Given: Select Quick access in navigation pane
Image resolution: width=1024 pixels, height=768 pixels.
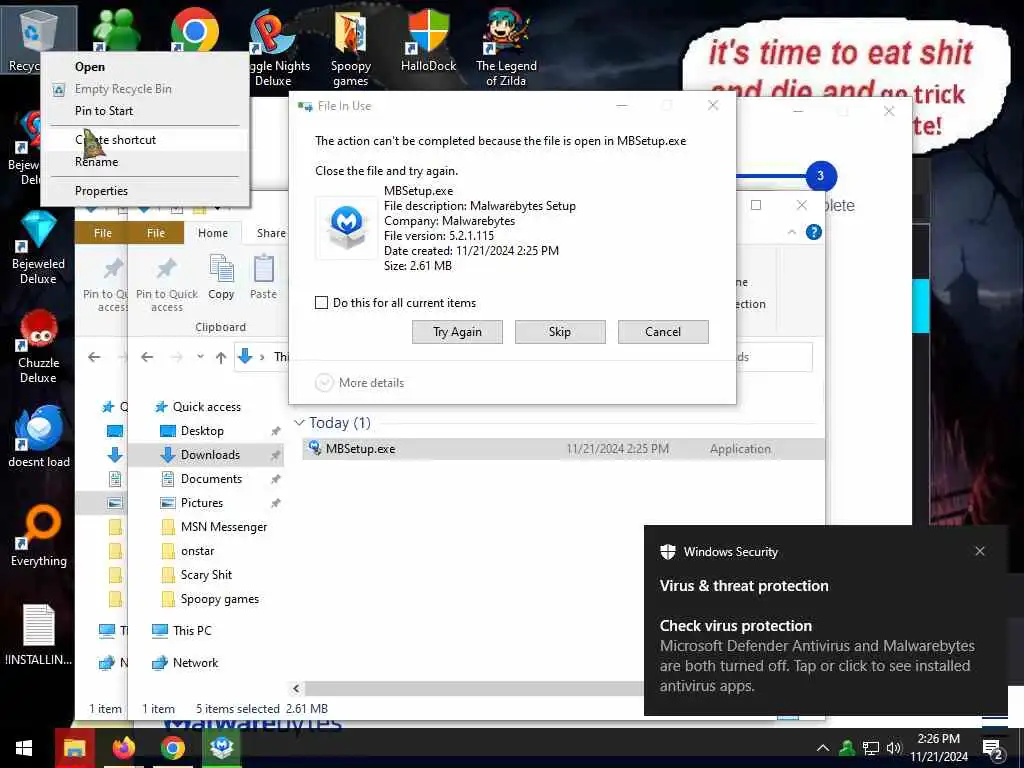Looking at the screenshot, I should tap(206, 407).
